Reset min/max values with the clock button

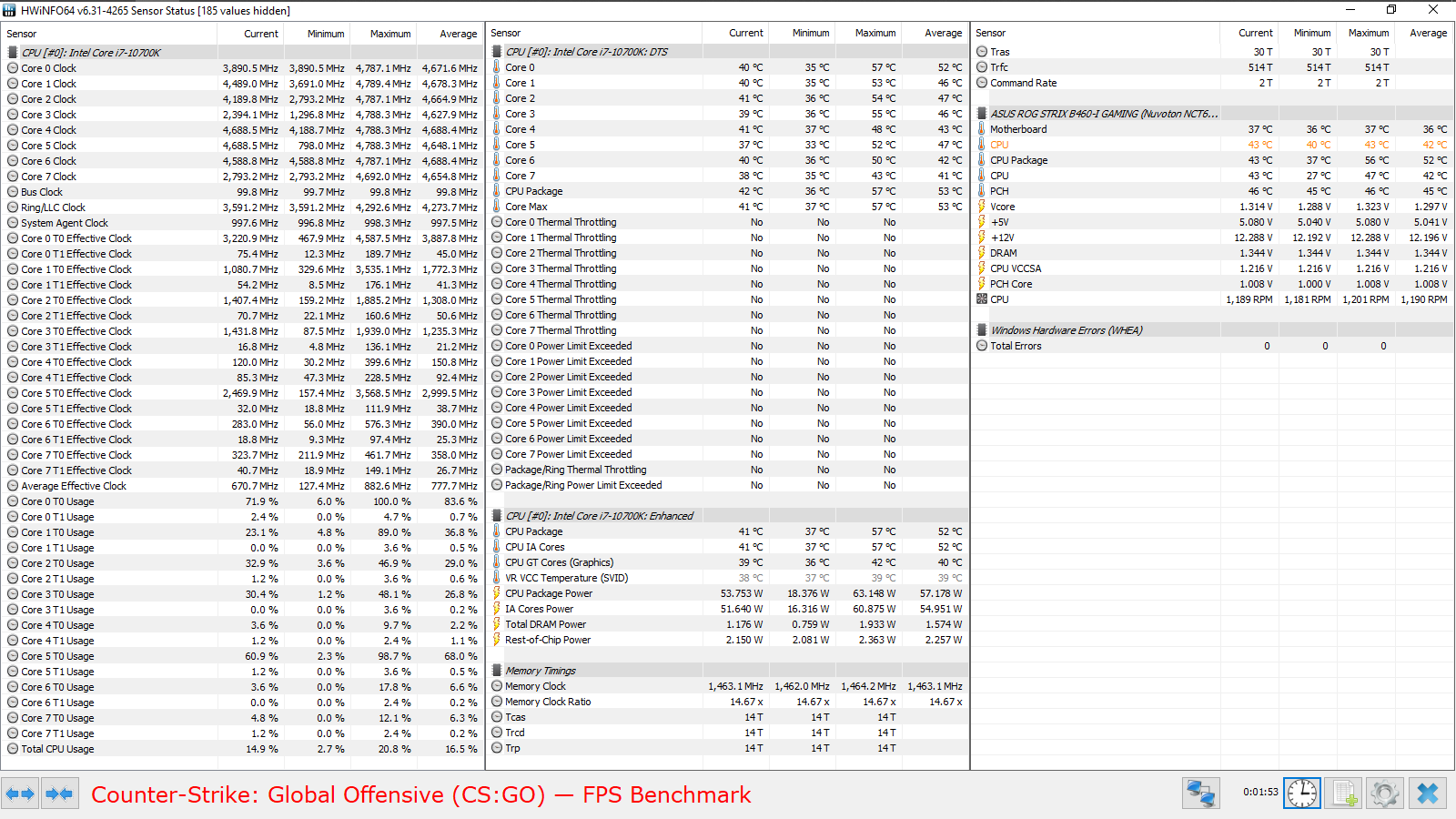click(x=1302, y=794)
